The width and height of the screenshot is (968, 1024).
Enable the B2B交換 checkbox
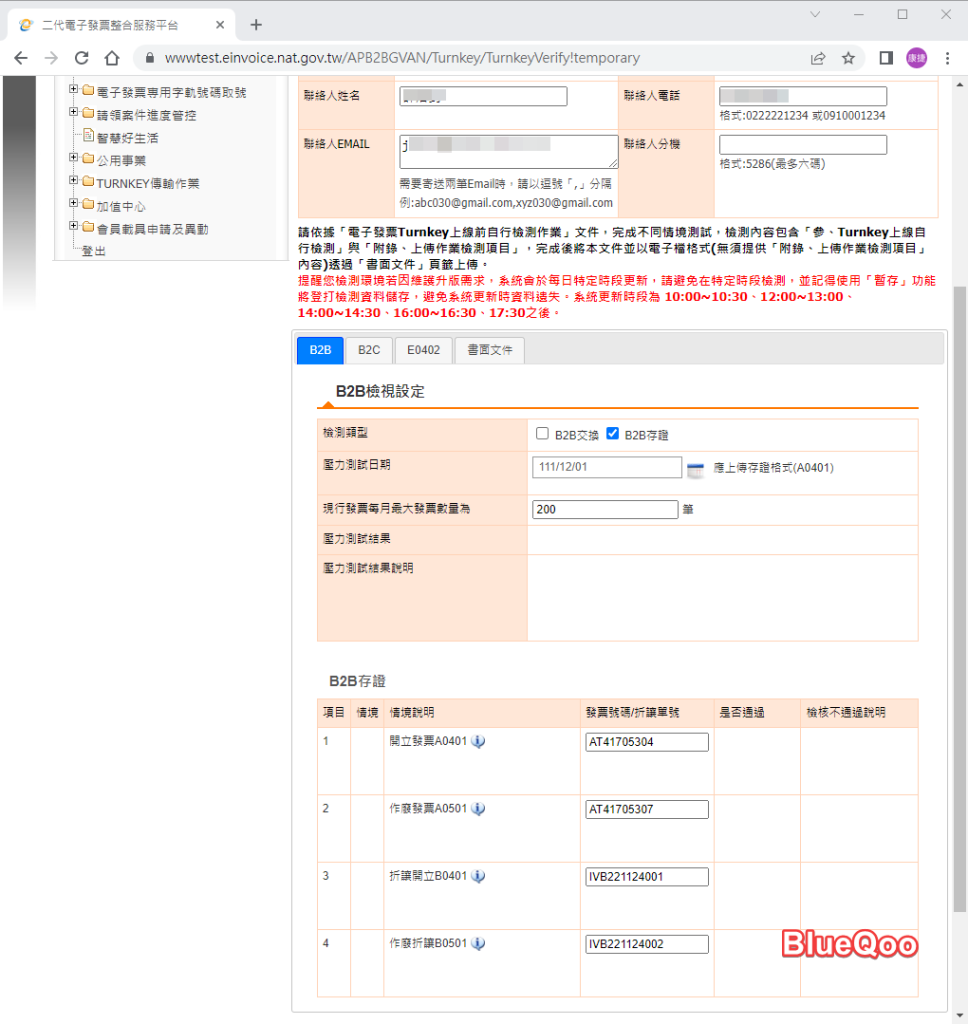pyautogui.click(x=542, y=434)
